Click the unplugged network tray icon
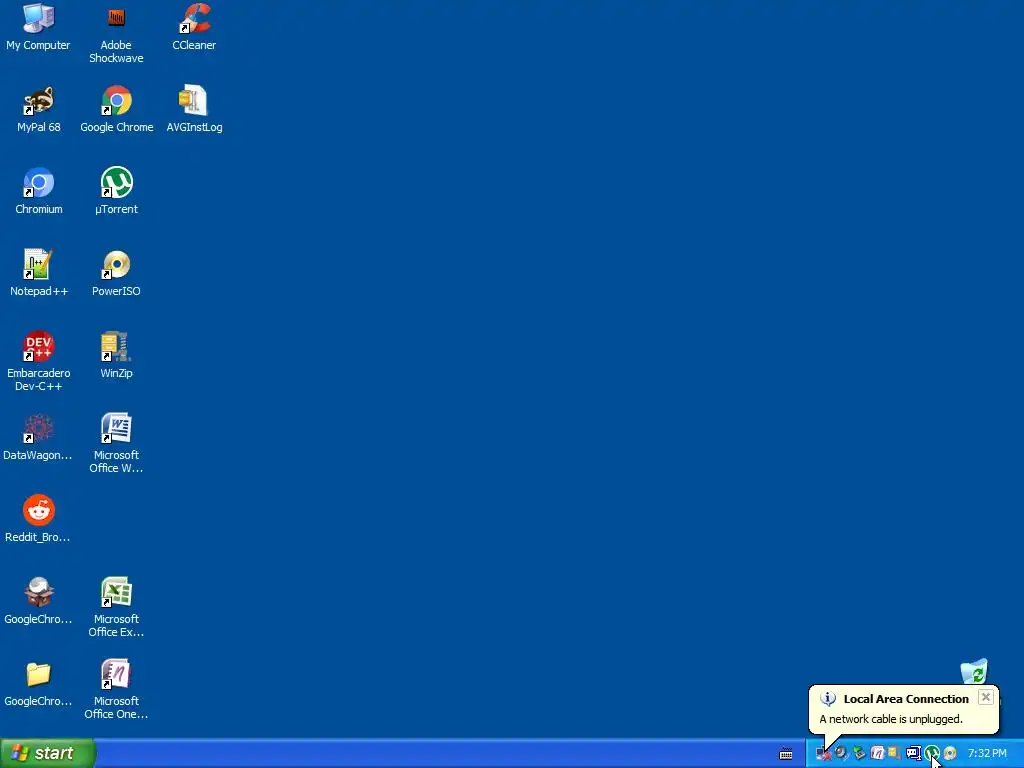This screenshot has width=1024, height=768. tap(823, 754)
